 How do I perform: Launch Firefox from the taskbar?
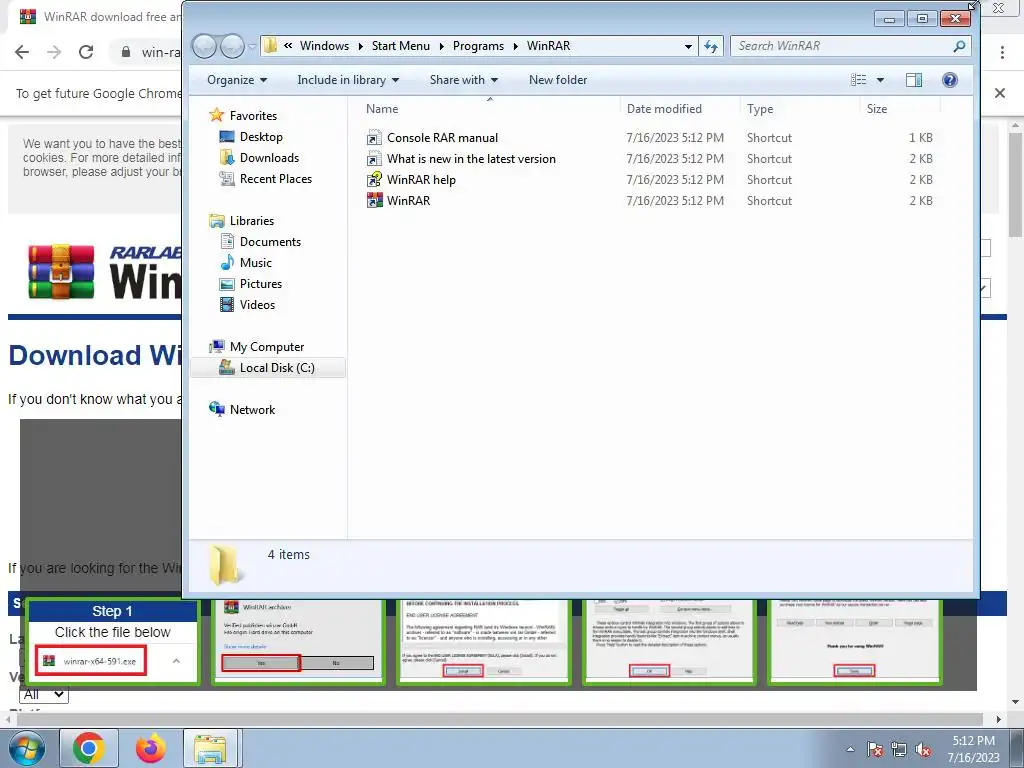[x=150, y=748]
